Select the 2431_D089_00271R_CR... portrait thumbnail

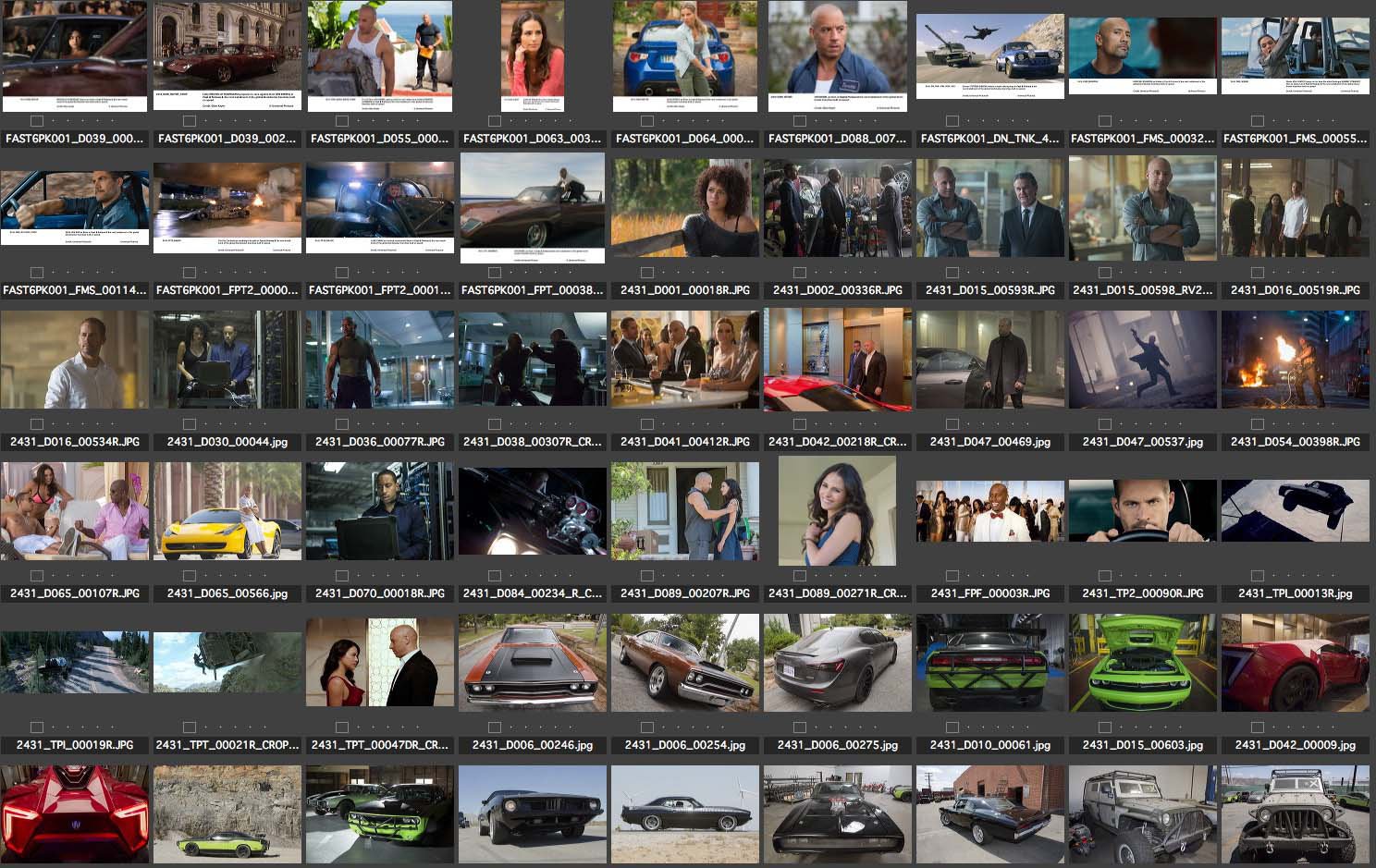838,511
